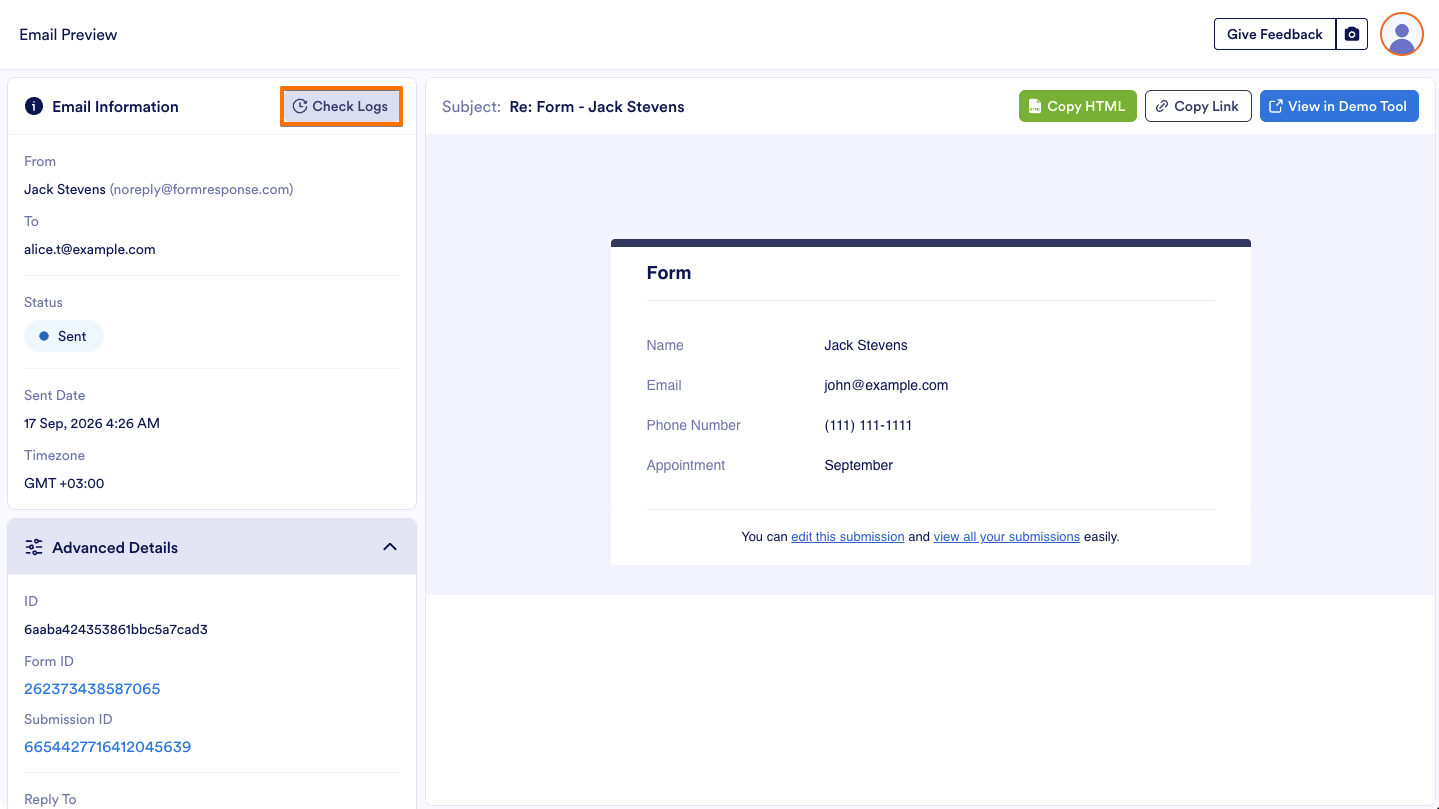This screenshot has height=809, width=1439.
Task: Open the user profile avatar
Action: click(x=1402, y=34)
